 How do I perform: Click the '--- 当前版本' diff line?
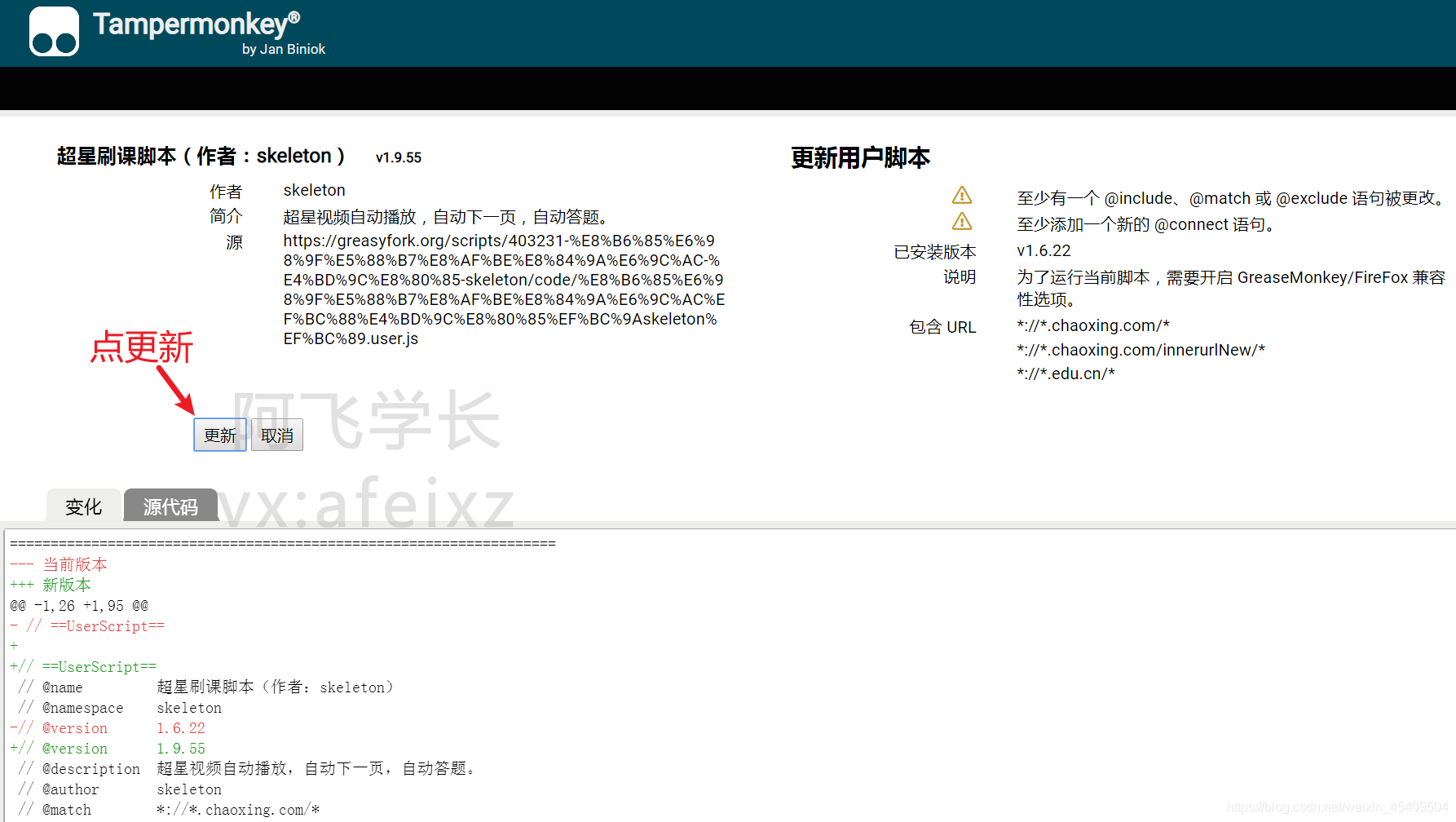(x=59, y=564)
